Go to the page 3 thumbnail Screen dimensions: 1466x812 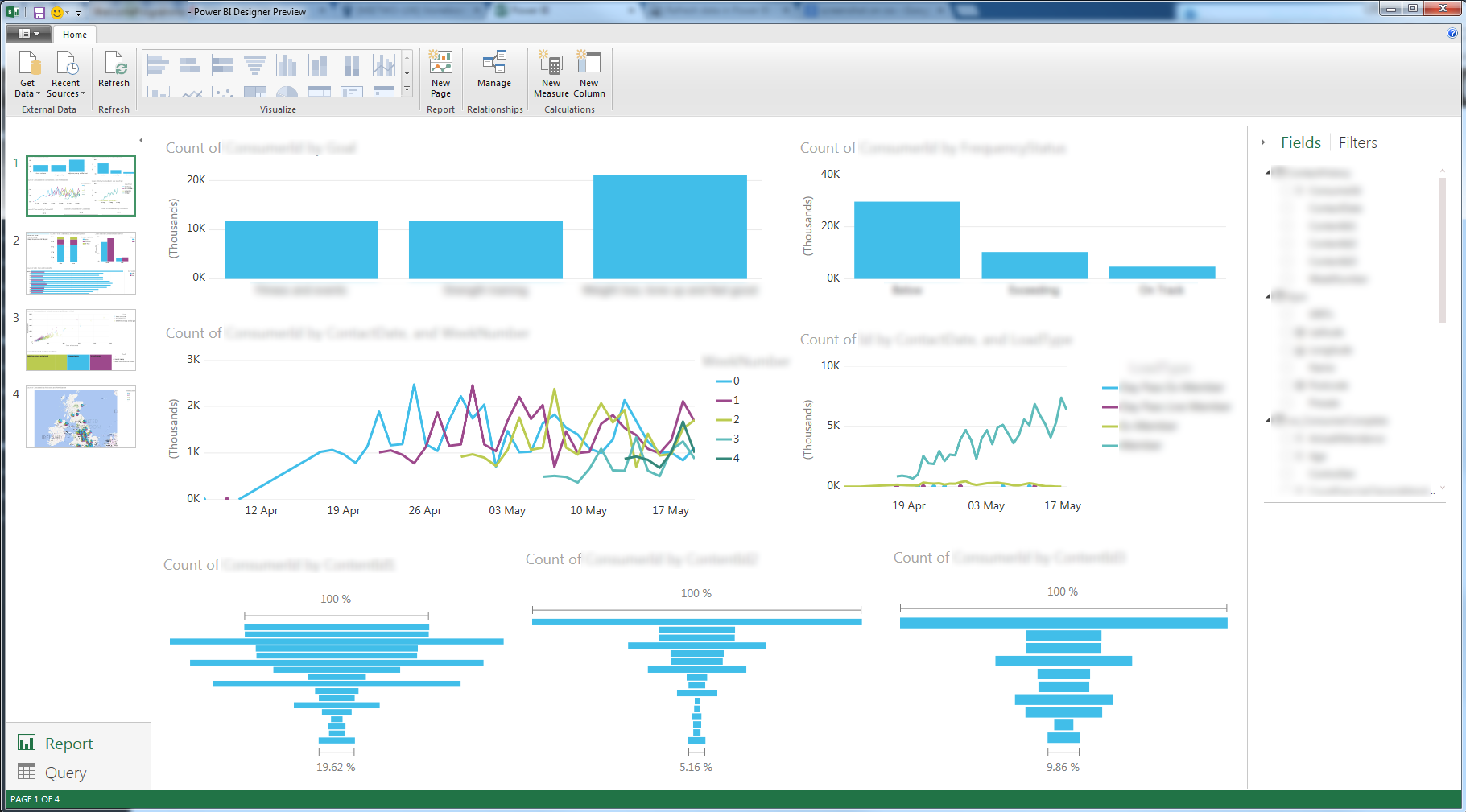(x=81, y=340)
